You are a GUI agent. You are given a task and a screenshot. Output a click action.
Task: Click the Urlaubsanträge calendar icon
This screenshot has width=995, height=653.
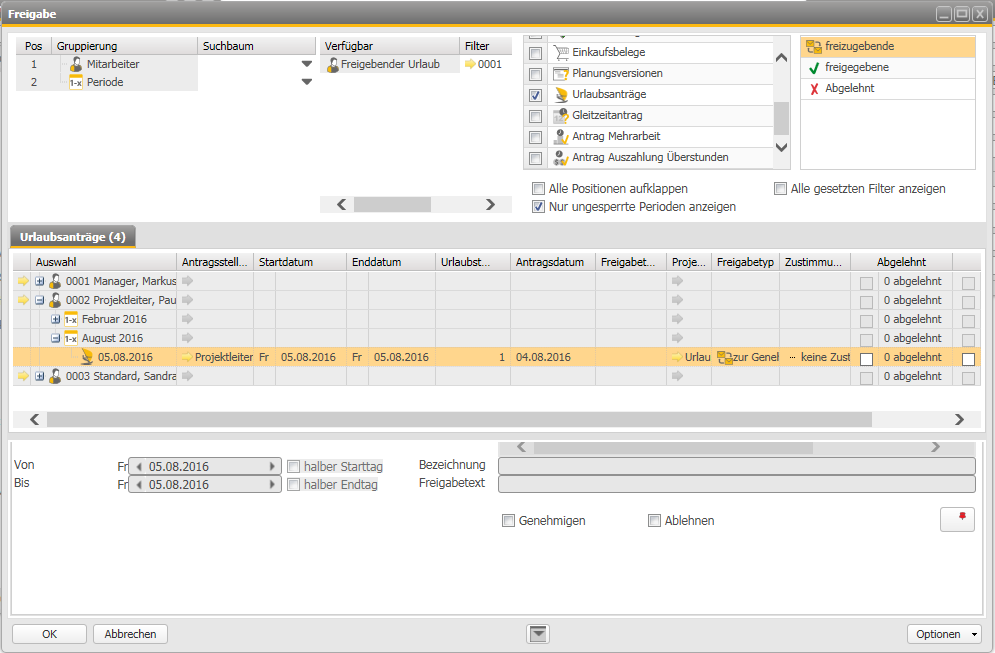(561, 94)
